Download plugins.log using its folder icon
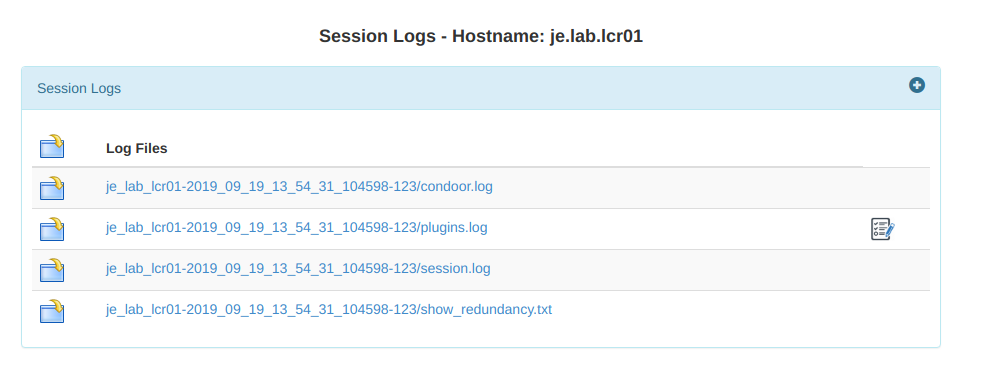The image size is (997, 387). [52, 229]
